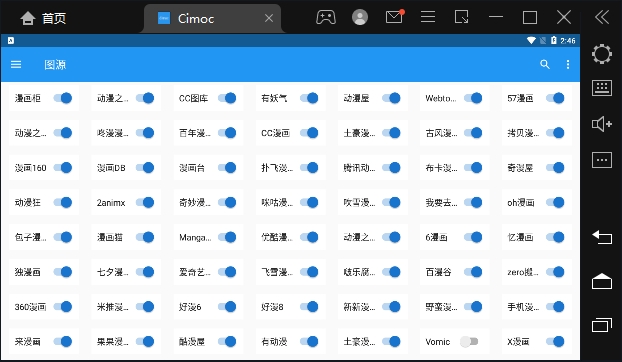Switch to the 首页 home tab

(x=43, y=18)
